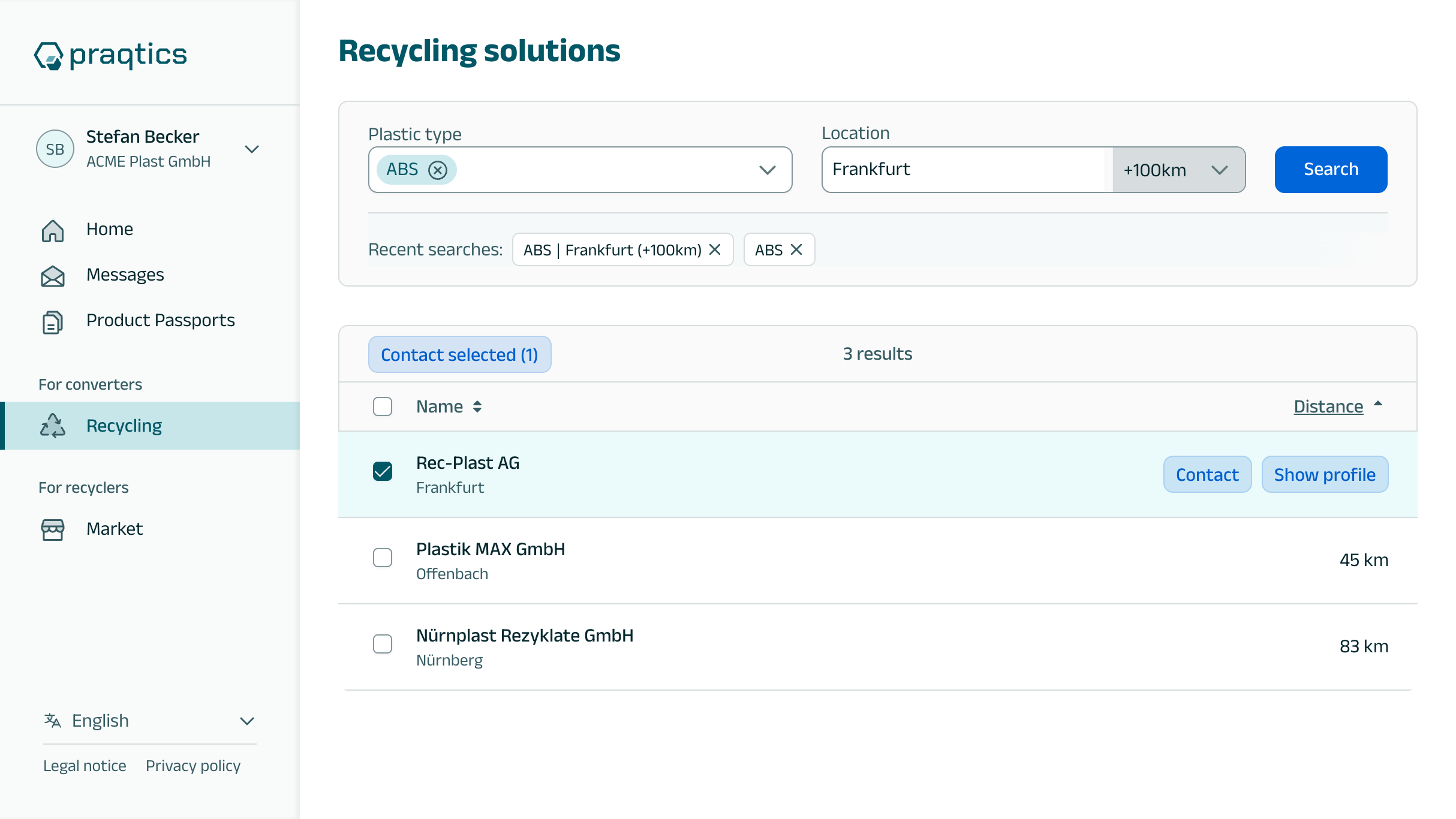Click the 3 results count text
1456x819 pixels.
(x=877, y=354)
